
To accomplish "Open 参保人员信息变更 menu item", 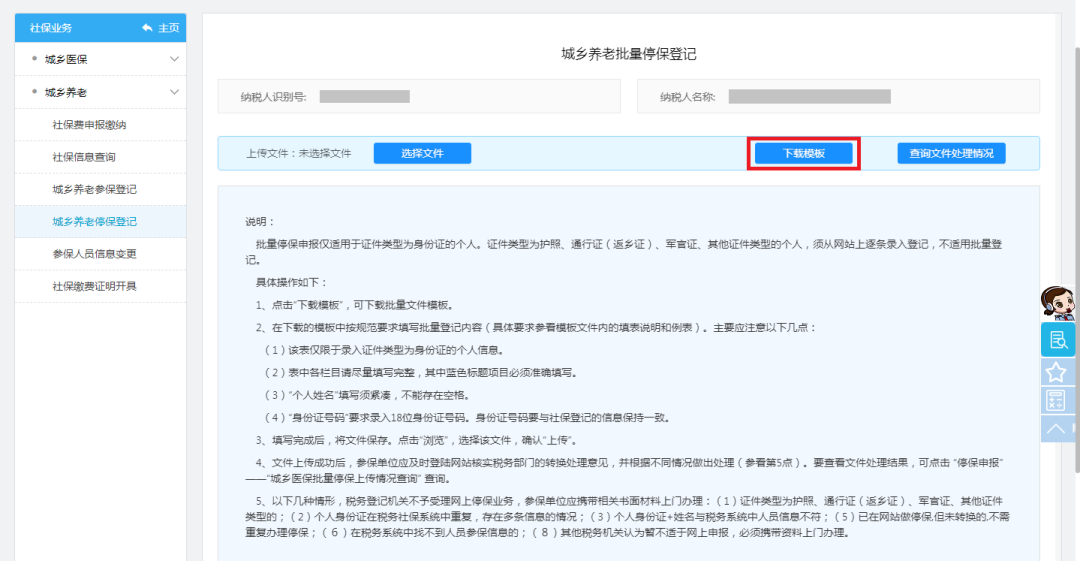I will point(94,254).
